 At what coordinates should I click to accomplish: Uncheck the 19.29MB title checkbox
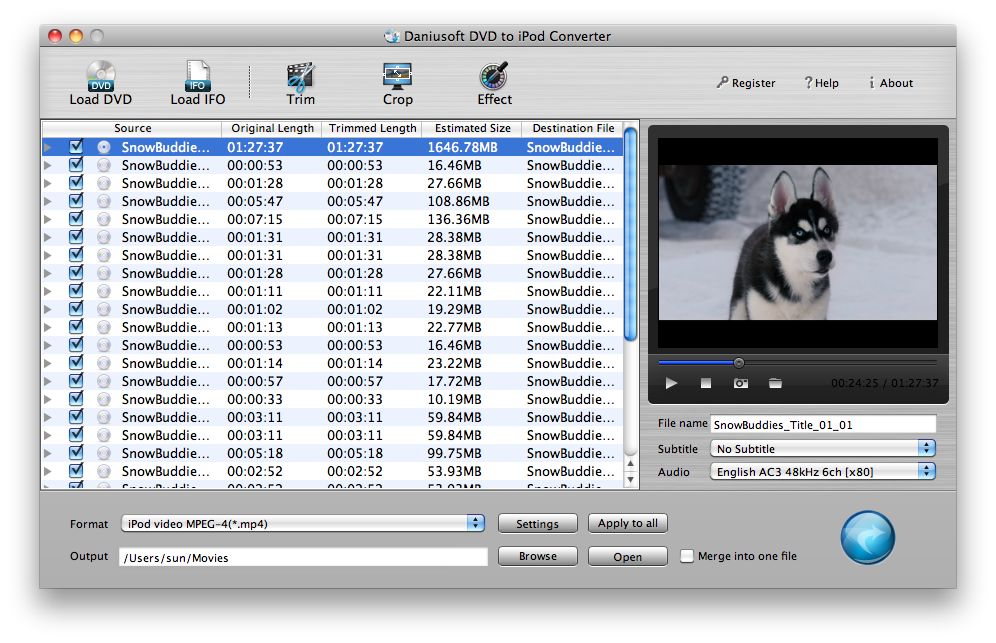[76, 308]
